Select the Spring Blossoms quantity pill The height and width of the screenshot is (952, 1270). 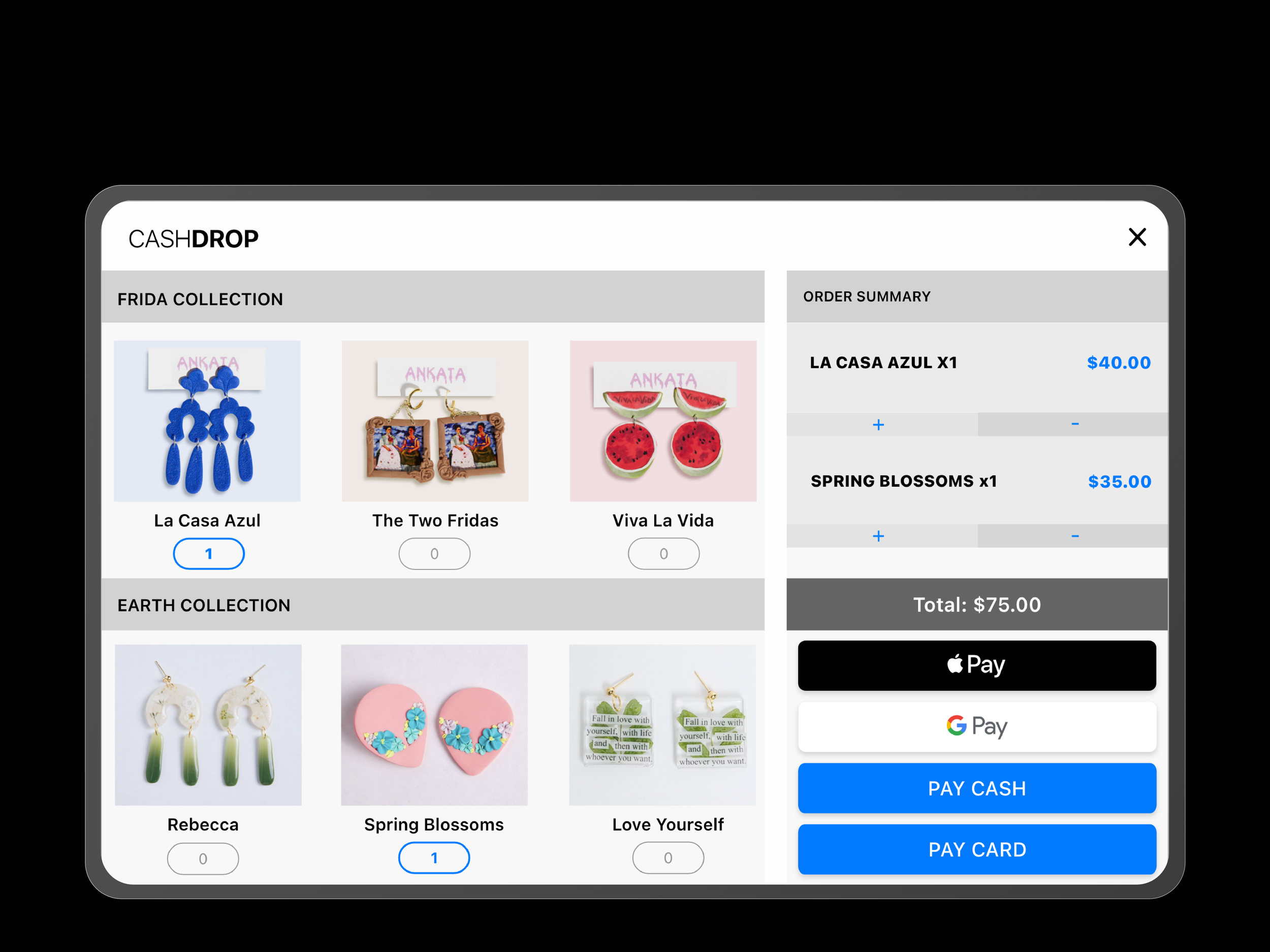[x=434, y=858]
